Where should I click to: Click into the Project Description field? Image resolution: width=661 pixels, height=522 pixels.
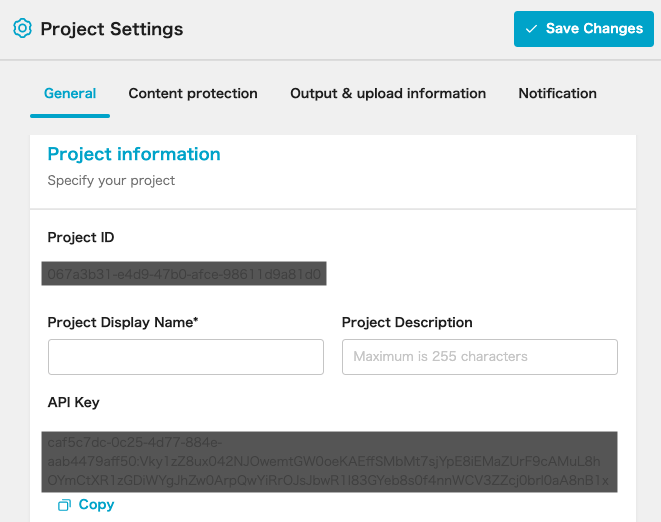(x=480, y=357)
